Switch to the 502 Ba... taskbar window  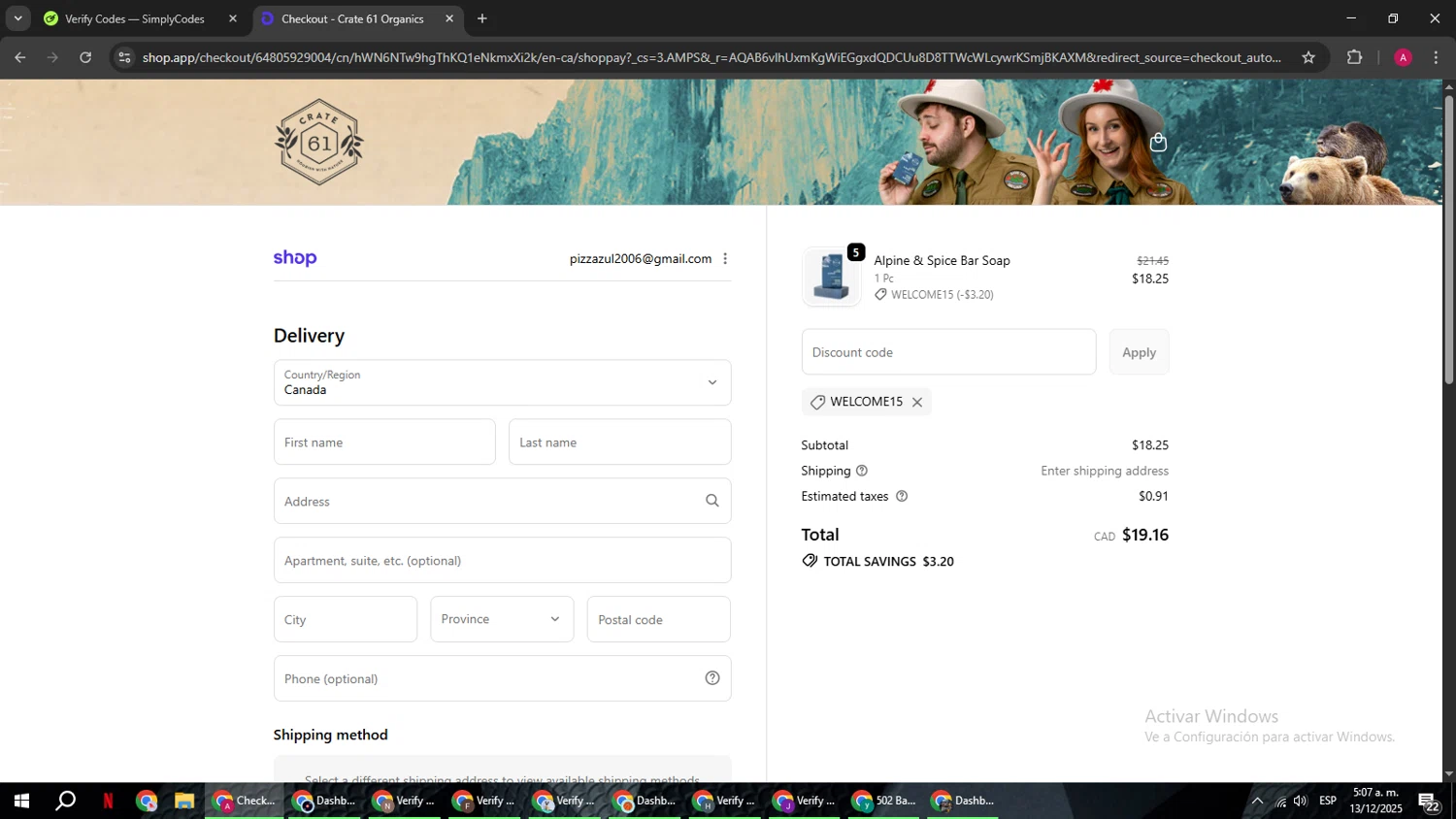coord(884,801)
